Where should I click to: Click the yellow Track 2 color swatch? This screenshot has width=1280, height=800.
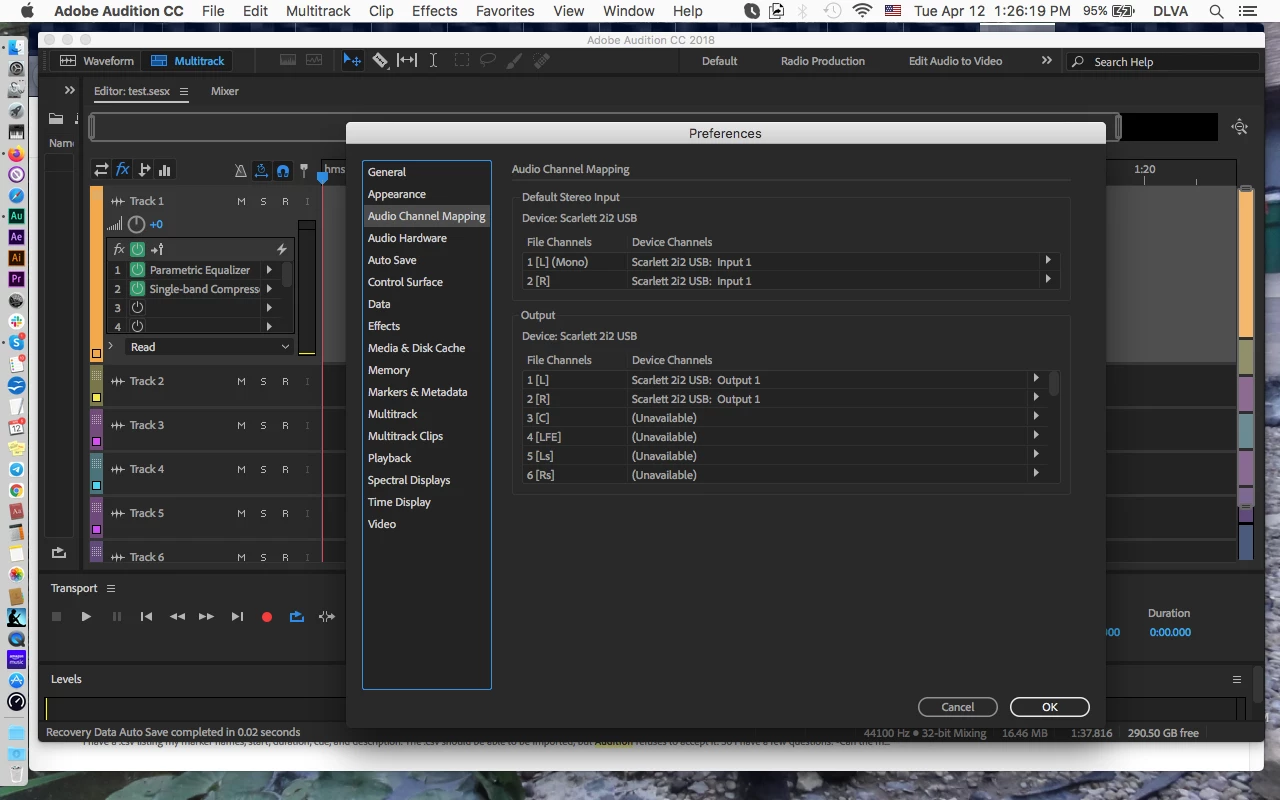(96, 397)
